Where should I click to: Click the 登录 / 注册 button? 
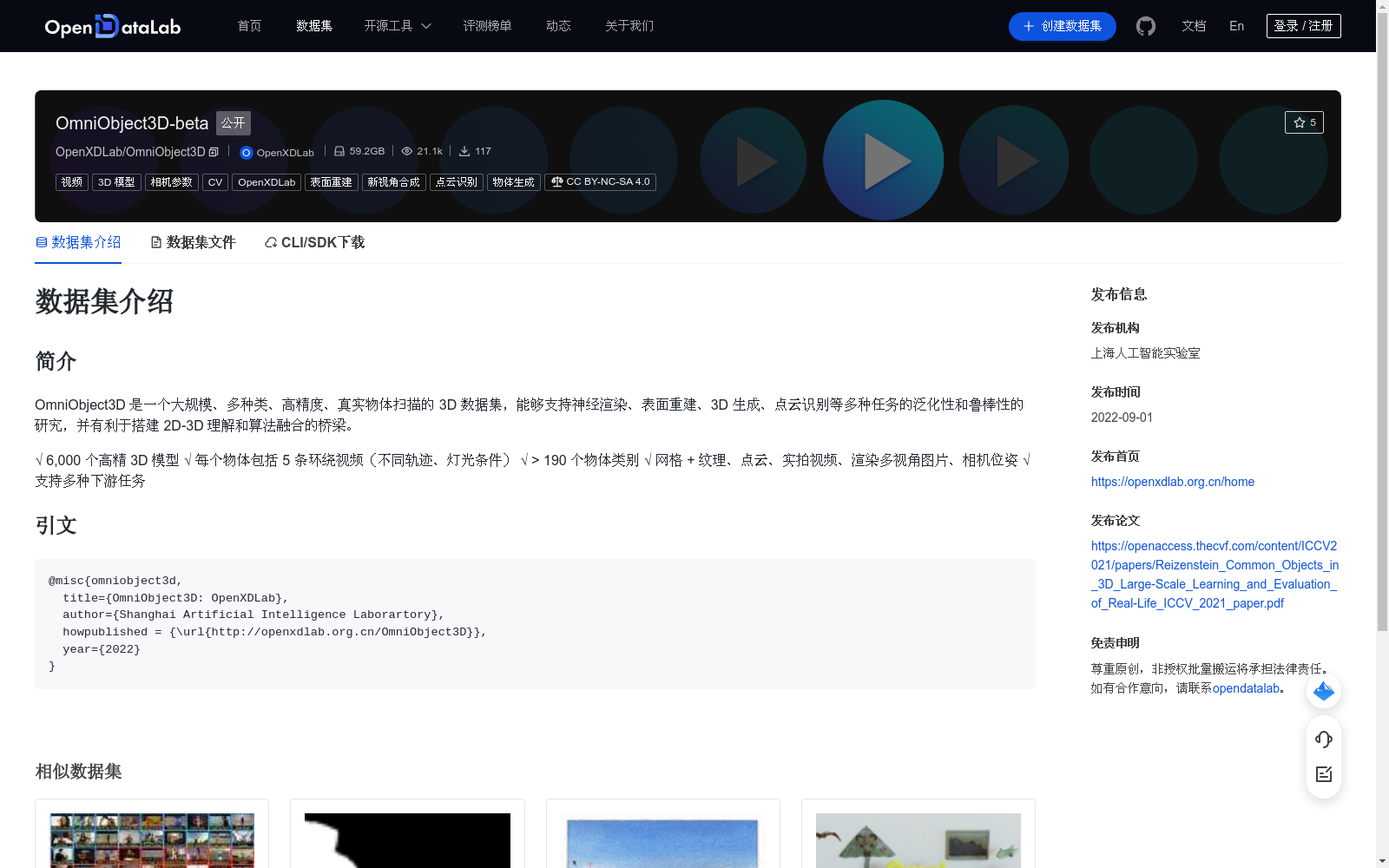[x=1304, y=26]
